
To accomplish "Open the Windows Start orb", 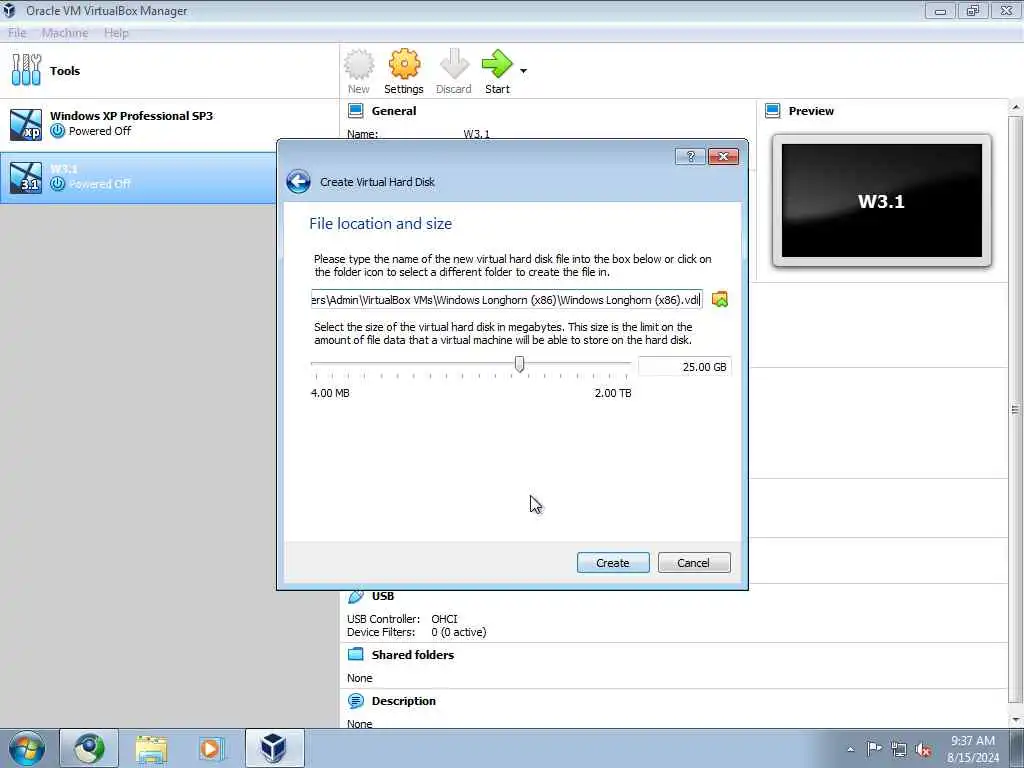I will pos(27,748).
